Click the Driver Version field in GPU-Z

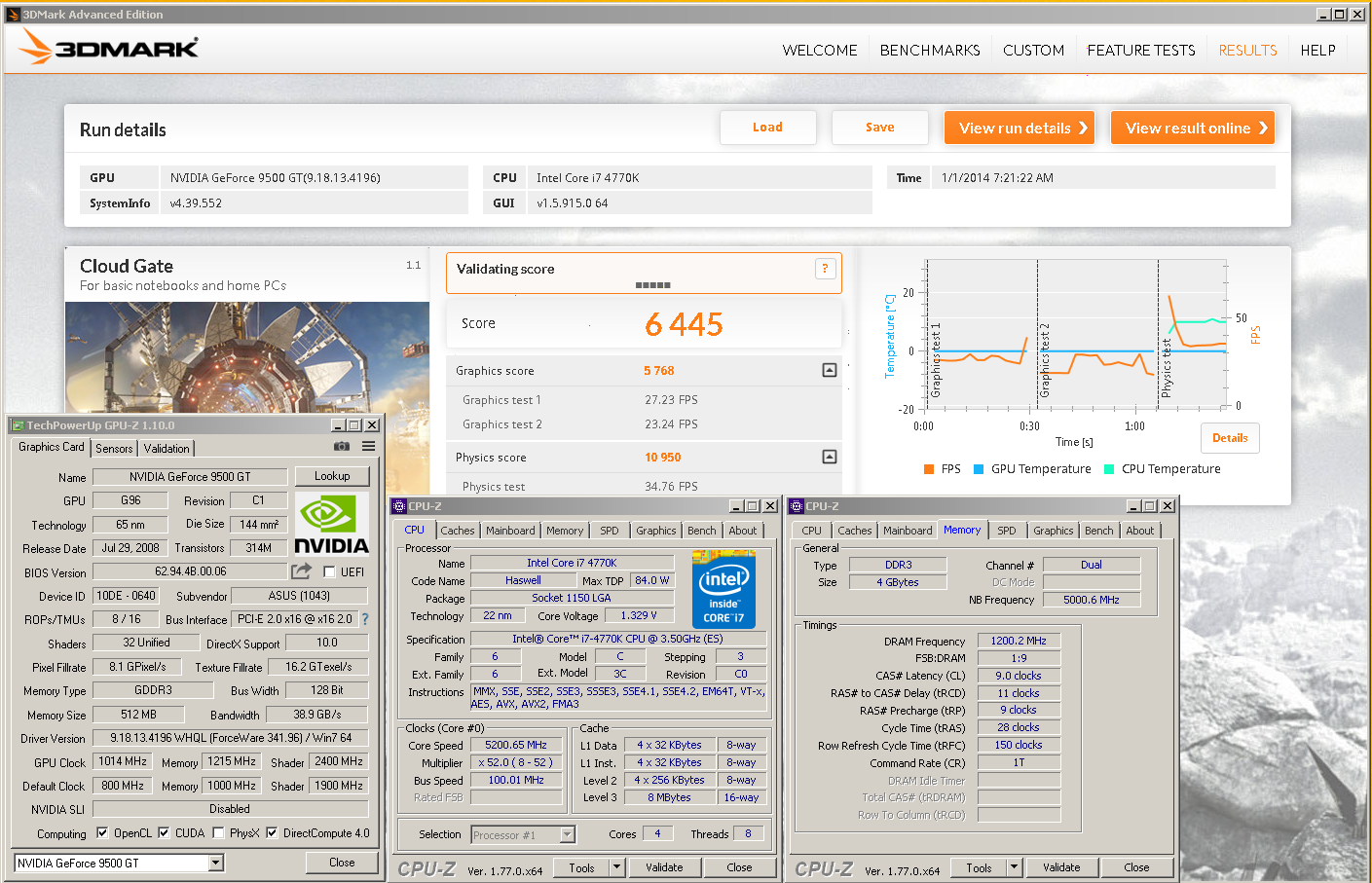pyautogui.click(x=231, y=738)
